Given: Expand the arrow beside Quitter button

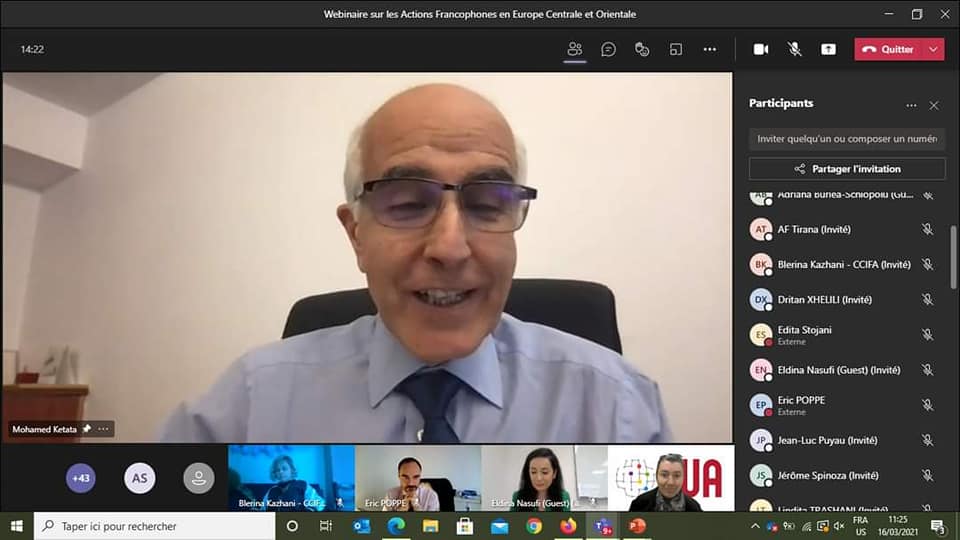Looking at the screenshot, I should coord(934,49).
